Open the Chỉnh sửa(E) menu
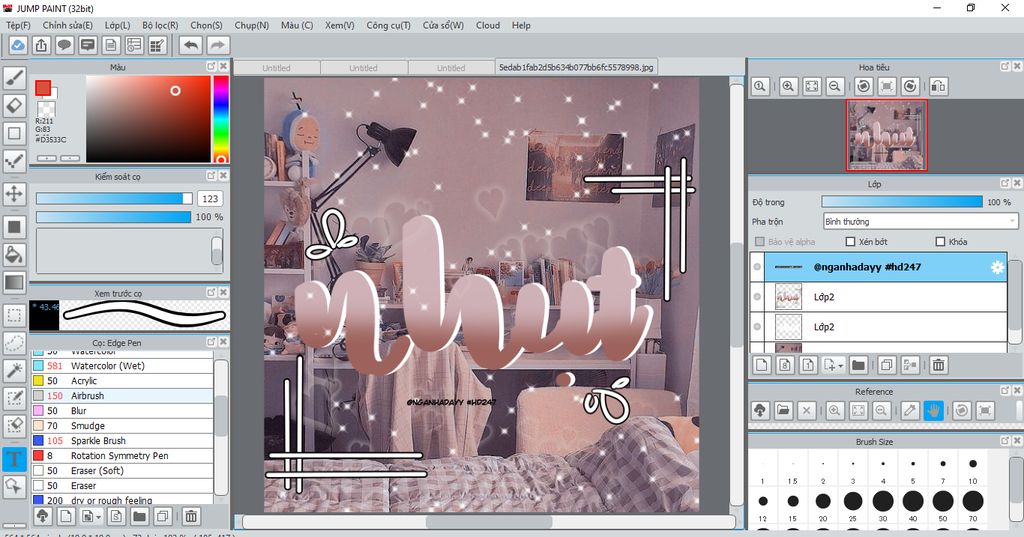This screenshot has width=1024, height=537. click(67, 25)
